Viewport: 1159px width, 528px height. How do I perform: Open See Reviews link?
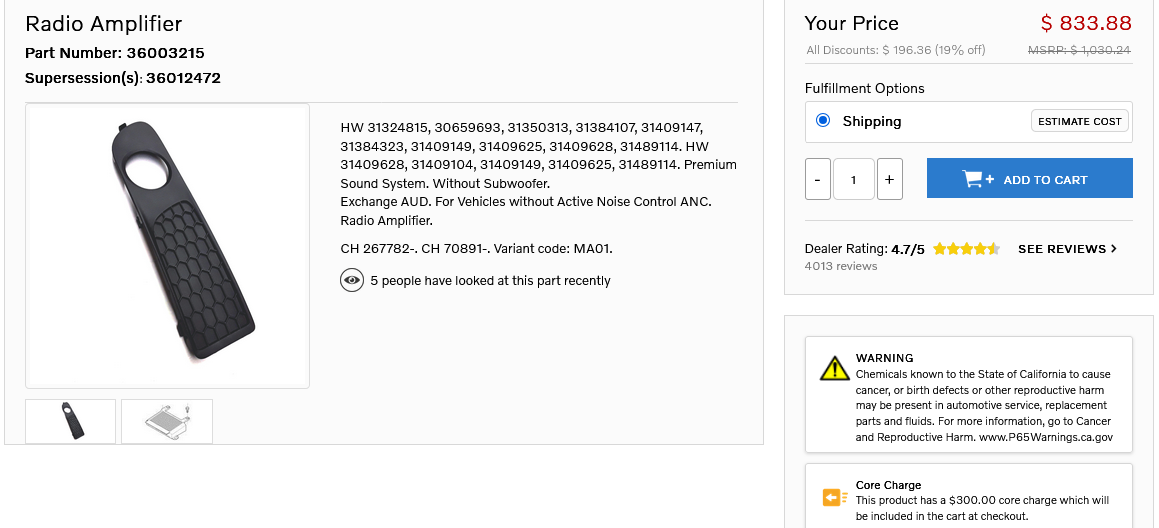pyautogui.click(x=1061, y=249)
